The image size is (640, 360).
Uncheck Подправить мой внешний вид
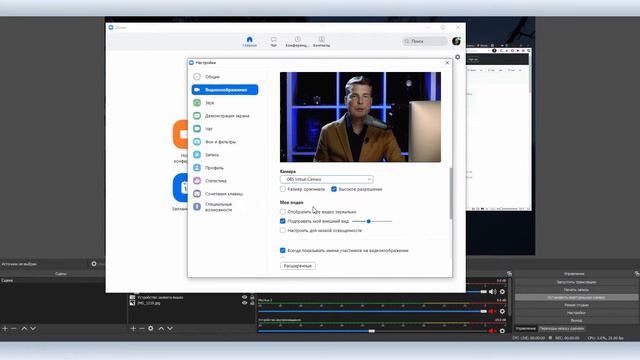tap(283, 221)
